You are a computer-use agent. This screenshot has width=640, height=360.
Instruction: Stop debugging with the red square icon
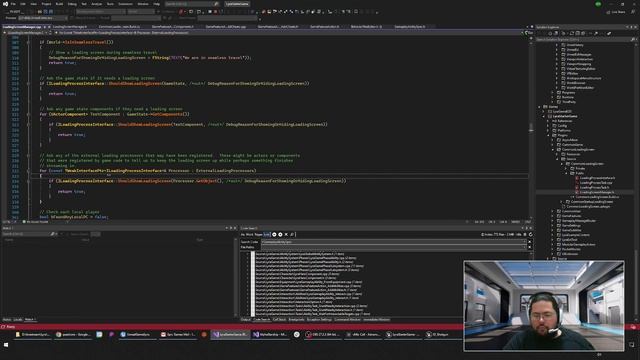pos(216,12)
